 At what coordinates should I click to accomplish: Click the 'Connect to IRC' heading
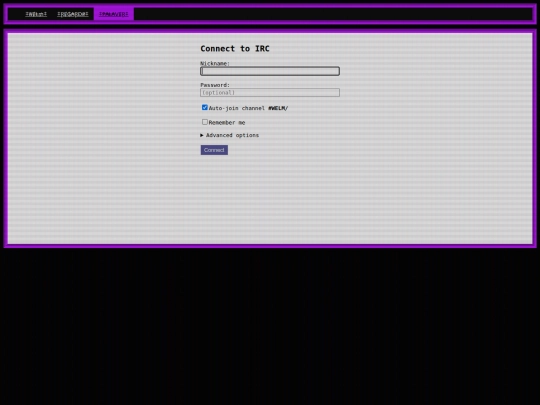tap(235, 49)
